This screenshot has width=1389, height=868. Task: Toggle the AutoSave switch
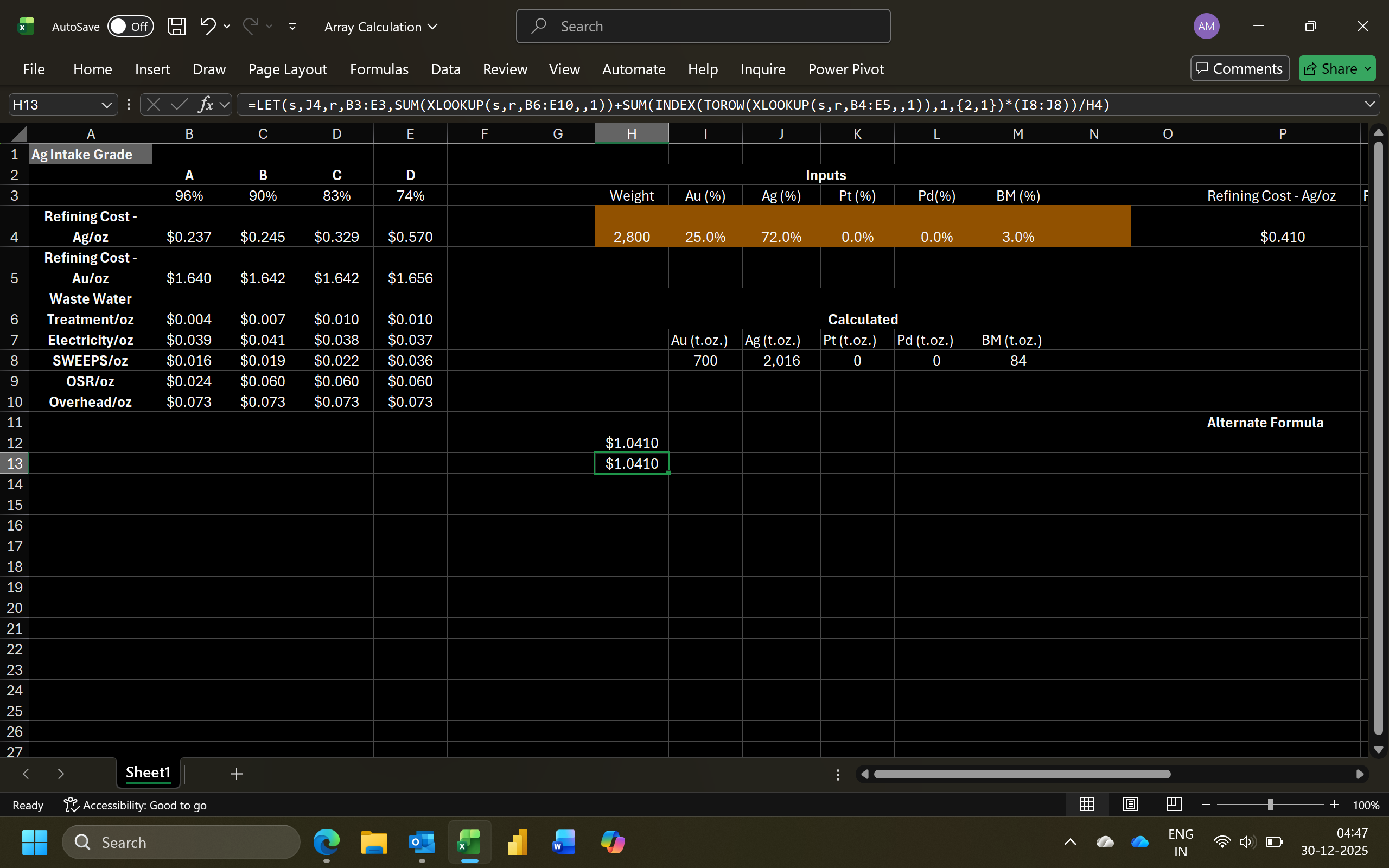[x=130, y=27]
